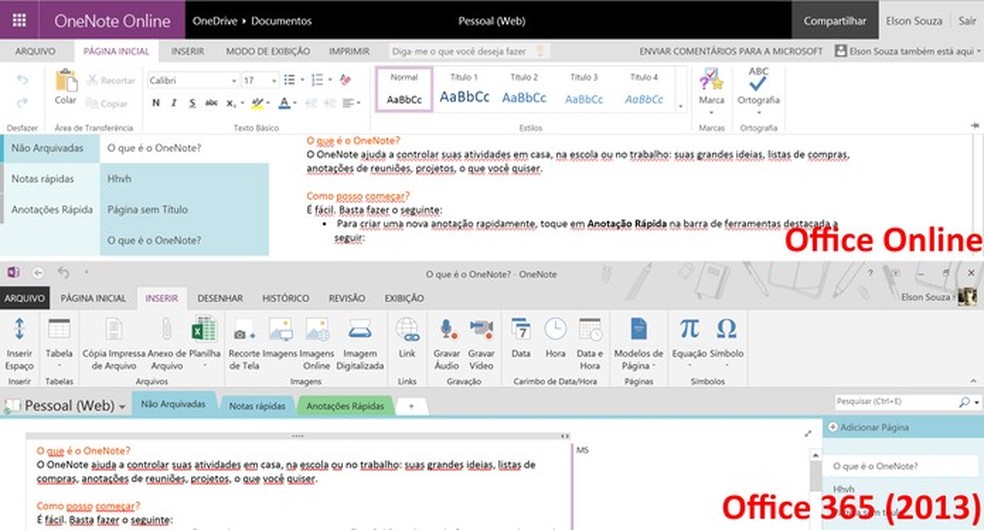Click the Ortografia spell check icon
Viewport: 984px width, 530px height.
(x=758, y=78)
